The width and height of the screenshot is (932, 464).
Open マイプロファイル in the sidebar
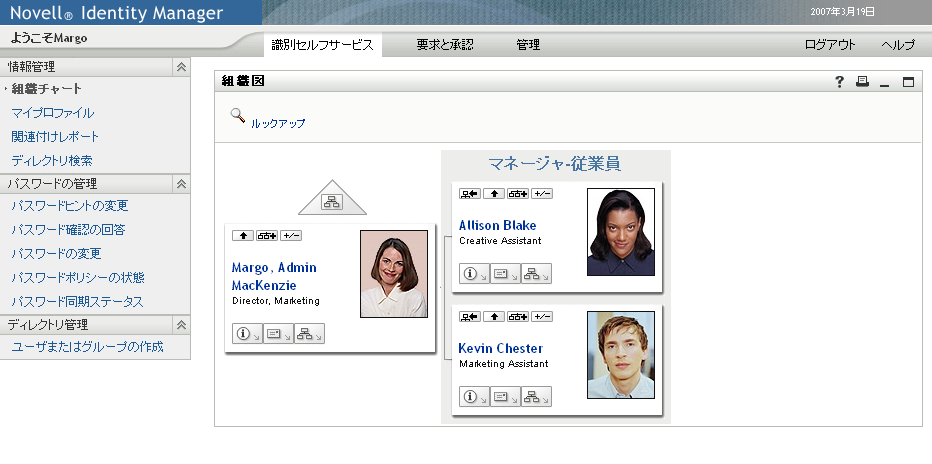coord(52,113)
